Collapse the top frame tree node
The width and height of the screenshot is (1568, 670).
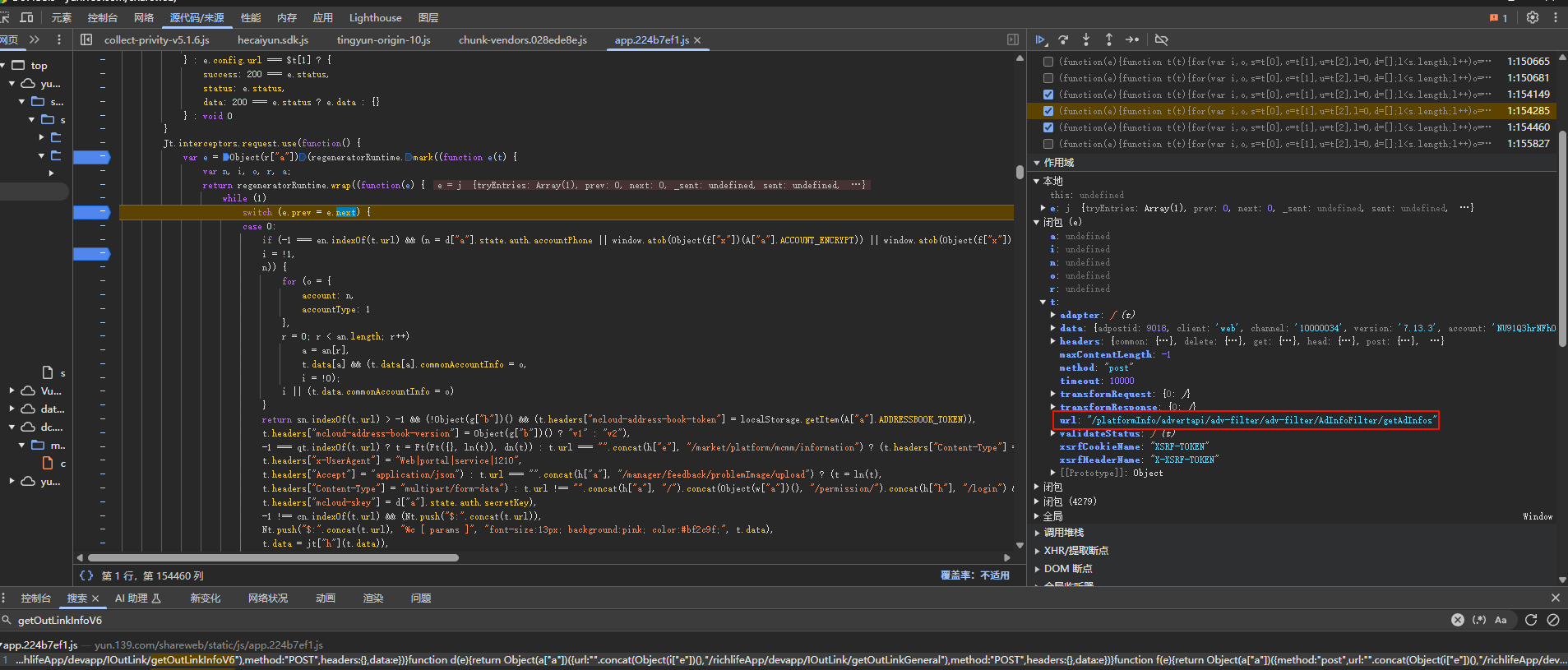click(3, 66)
